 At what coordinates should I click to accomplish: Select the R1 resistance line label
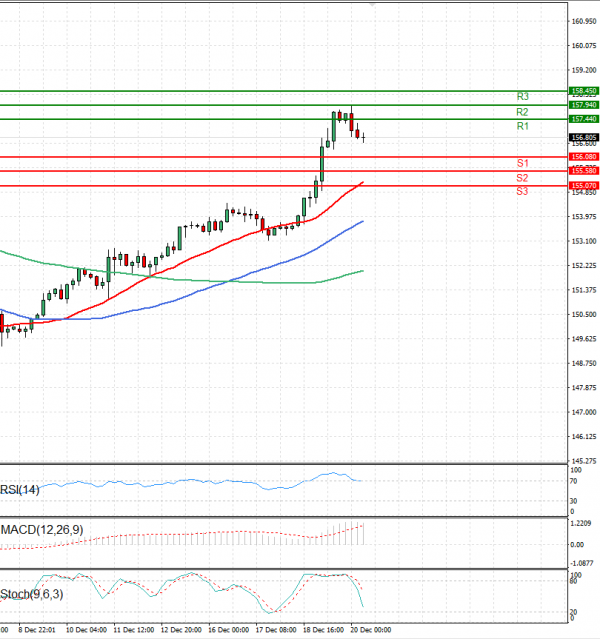coord(523,126)
